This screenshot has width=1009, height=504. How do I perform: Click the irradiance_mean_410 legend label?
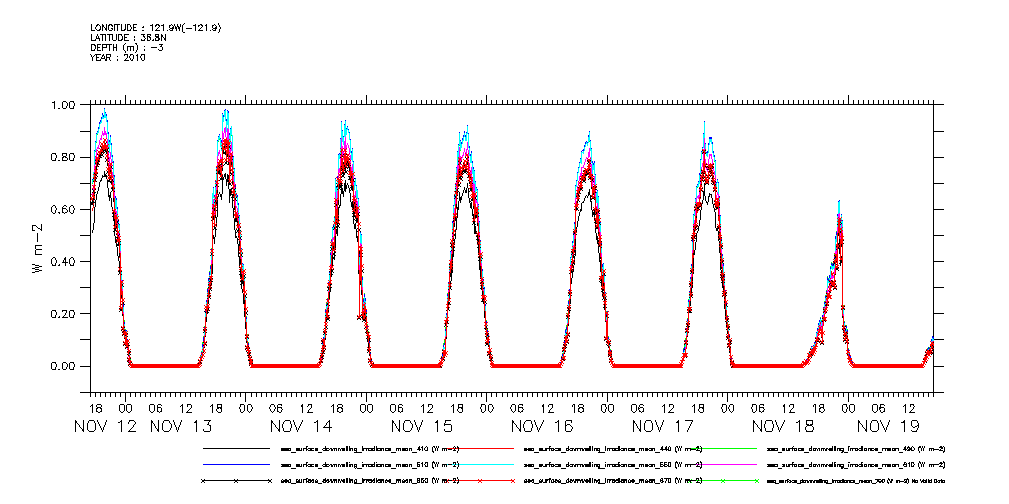[x=369, y=449]
